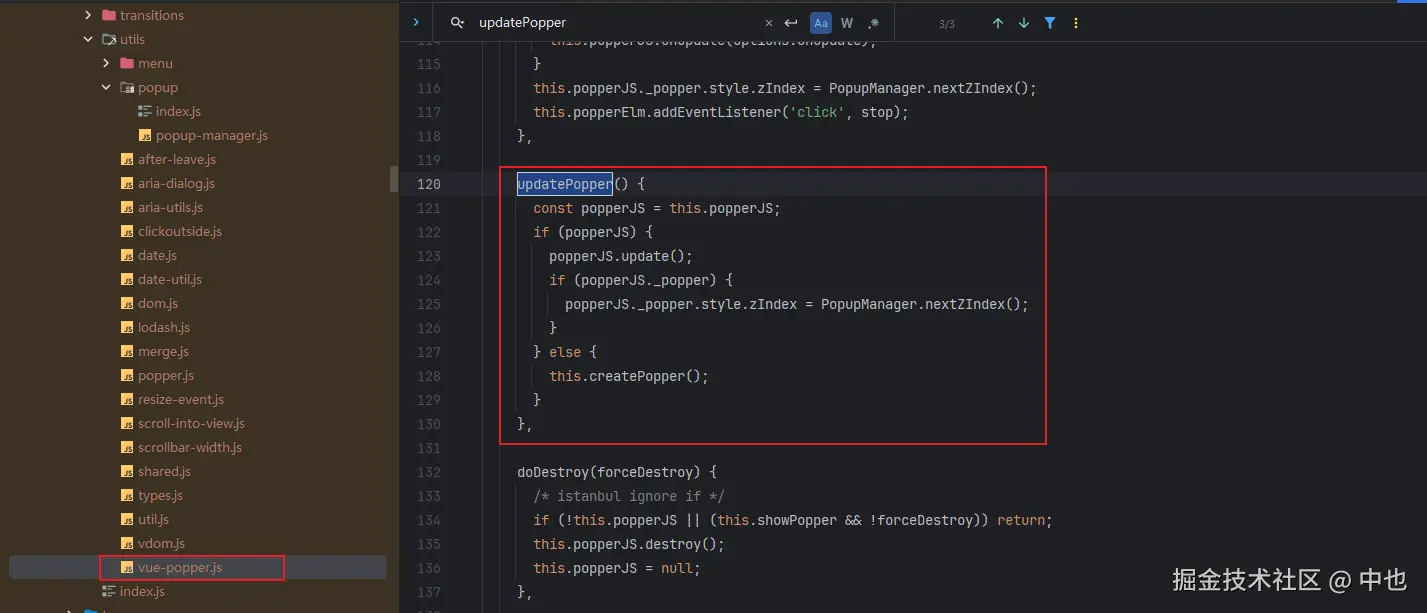Click this.createPopper() call on line 128
The height and width of the screenshot is (613, 1427).
[x=628, y=376]
